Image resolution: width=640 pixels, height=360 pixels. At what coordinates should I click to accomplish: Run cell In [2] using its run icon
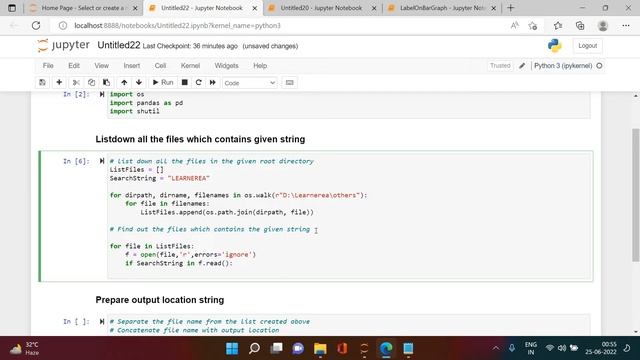102,94
